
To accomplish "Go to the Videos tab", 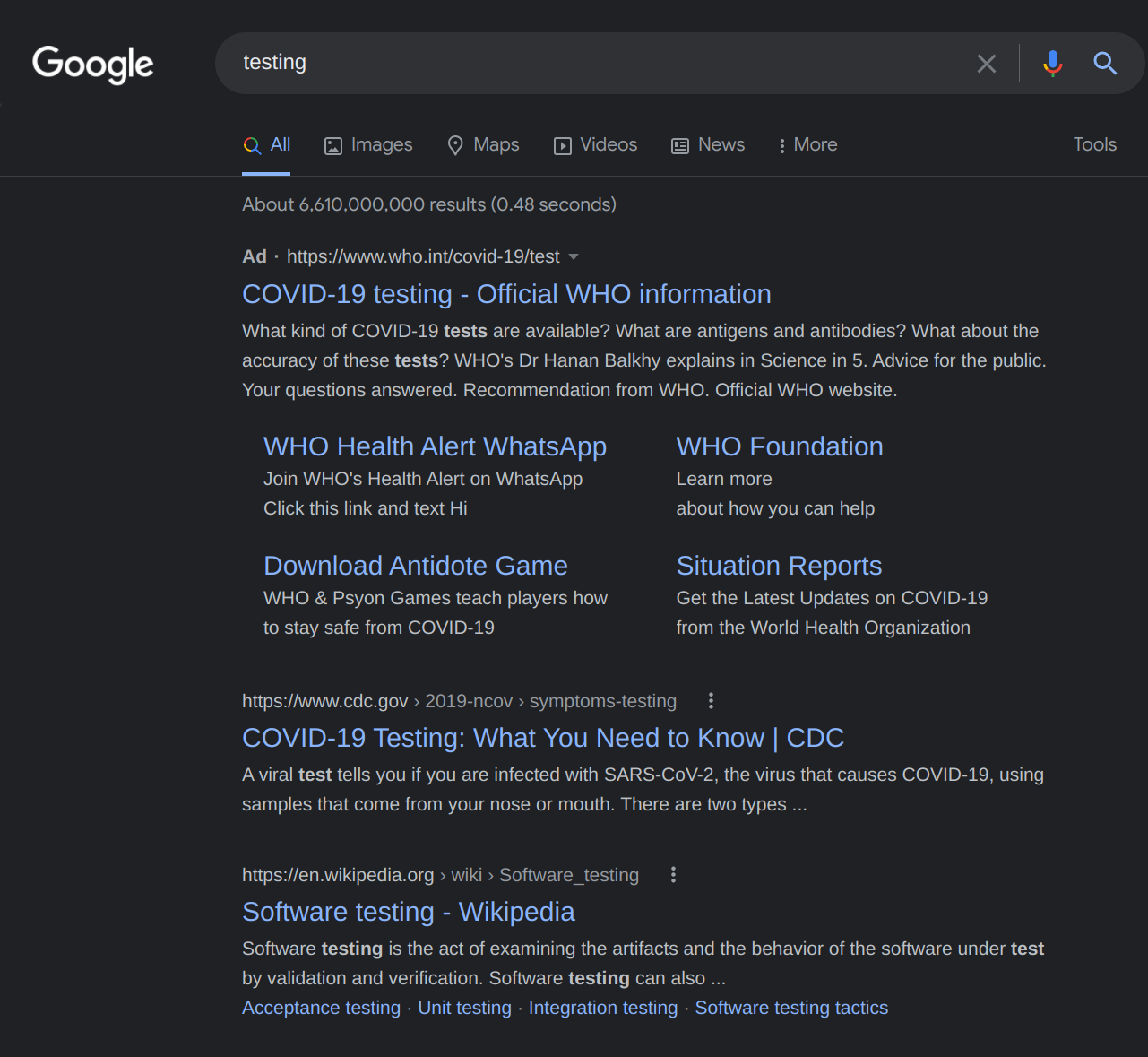I will (x=596, y=145).
